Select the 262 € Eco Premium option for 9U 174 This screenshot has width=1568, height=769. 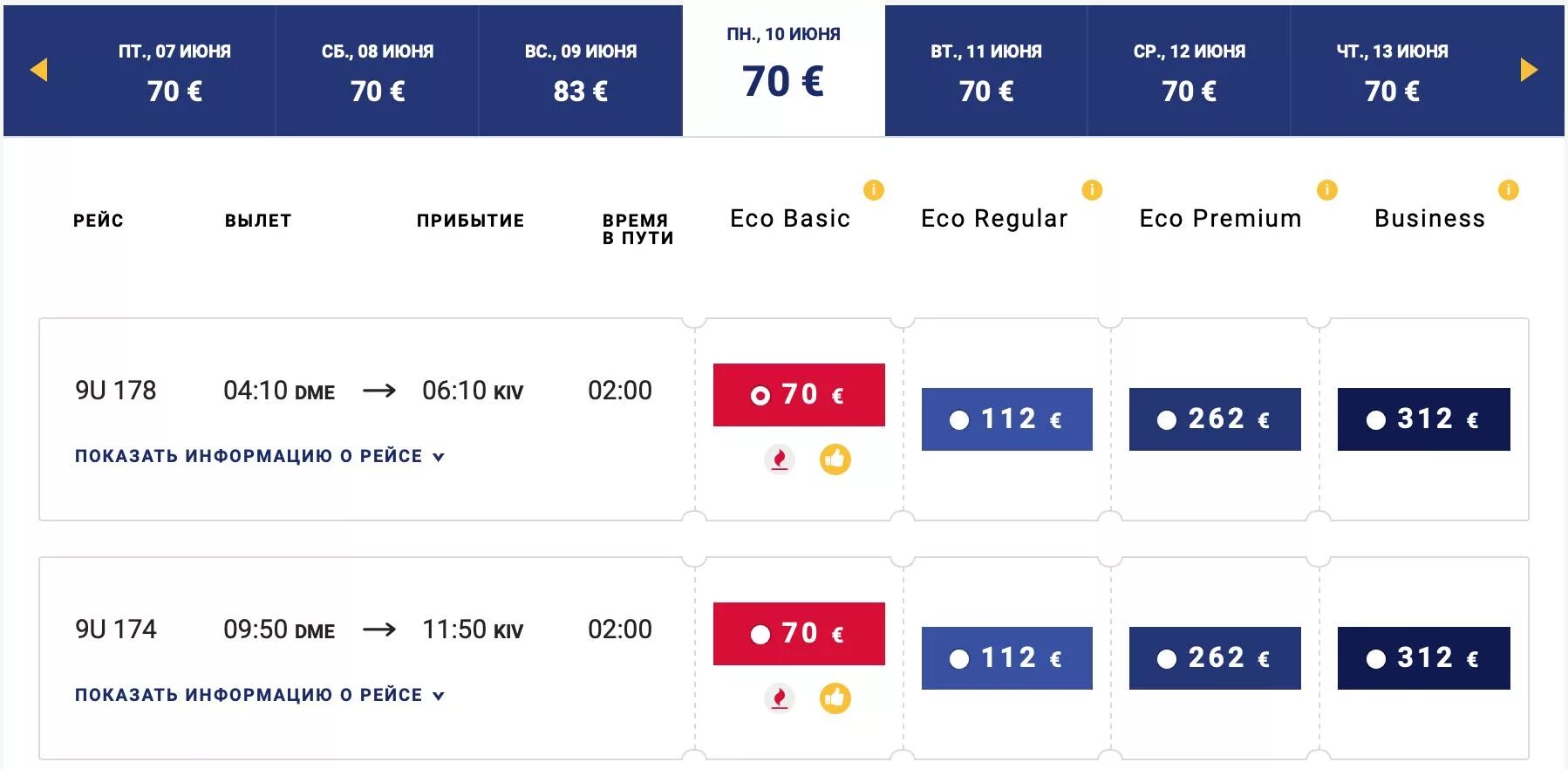click(x=1215, y=658)
